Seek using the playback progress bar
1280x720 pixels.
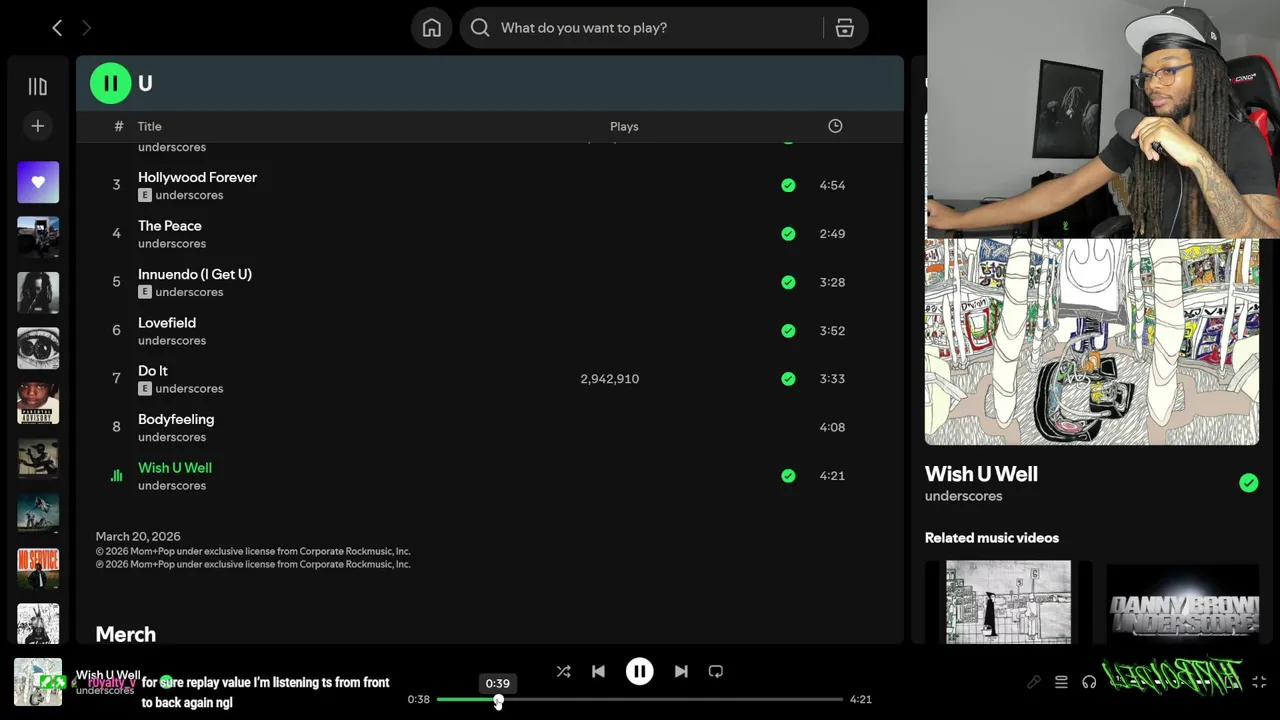tap(640, 699)
